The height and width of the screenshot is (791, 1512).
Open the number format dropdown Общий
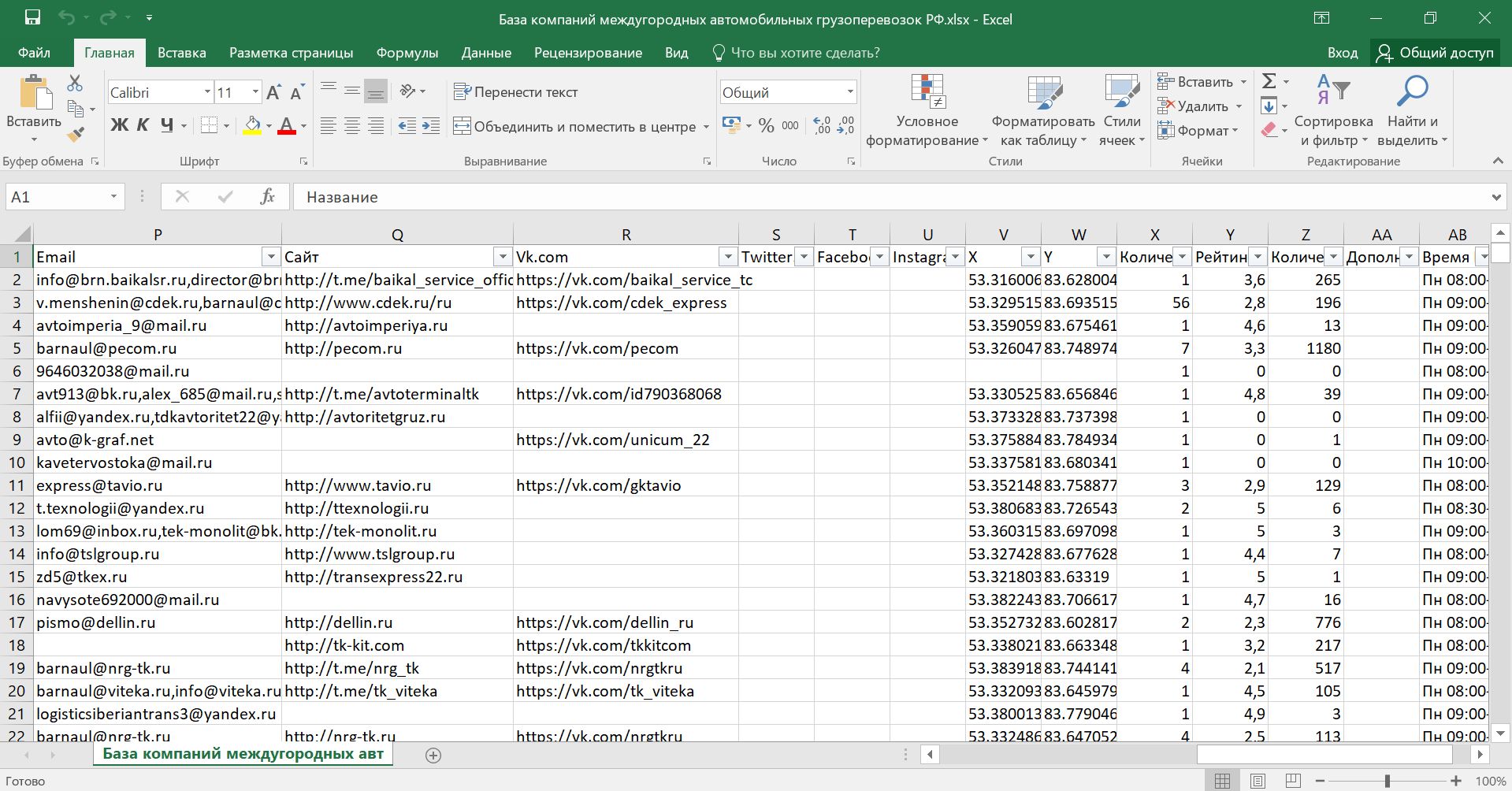click(849, 92)
